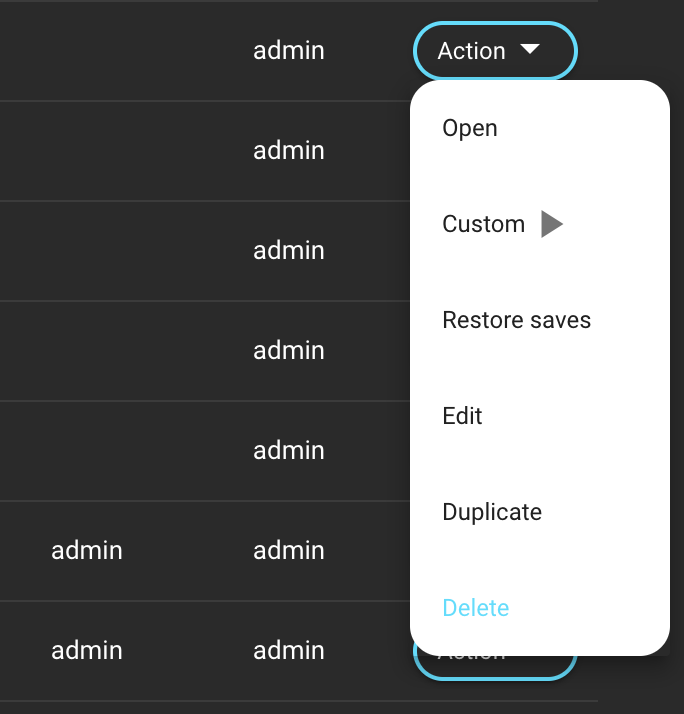The width and height of the screenshot is (684, 714).
Task: Click the left admin cell in the last row
Action: coord(87,650)
